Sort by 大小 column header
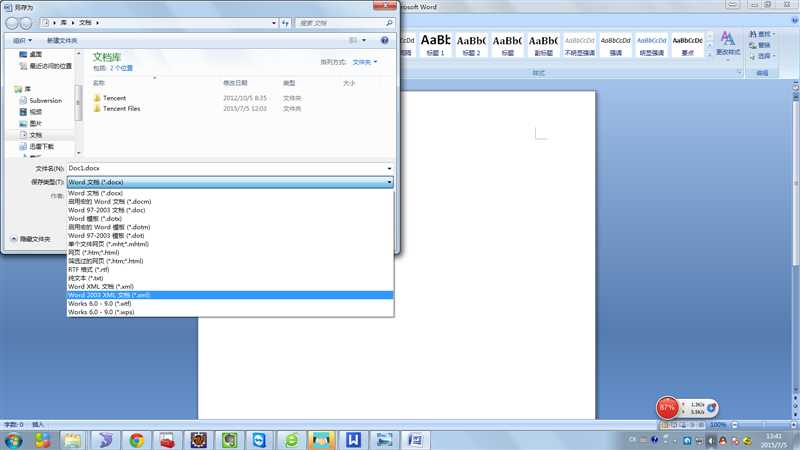The height and width of the screenshot is (450, 800). pyautogui.click(x=349, y=83)
